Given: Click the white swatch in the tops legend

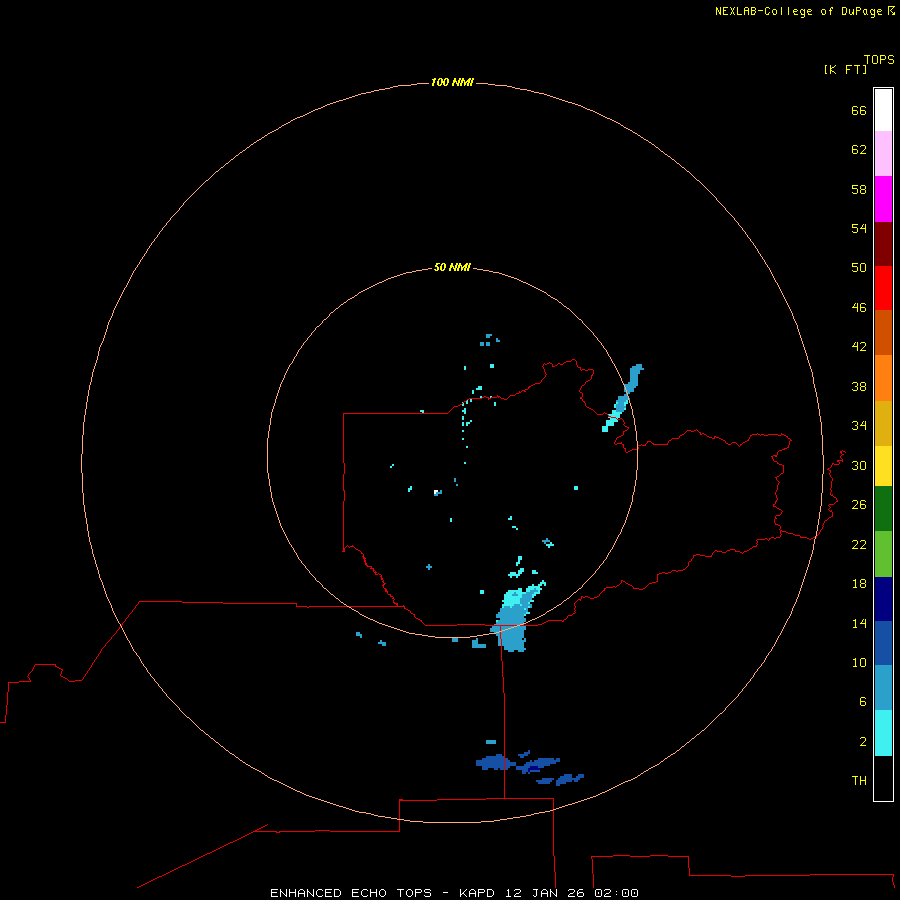Looking at the screenshot, I should (x=883, y=110).
